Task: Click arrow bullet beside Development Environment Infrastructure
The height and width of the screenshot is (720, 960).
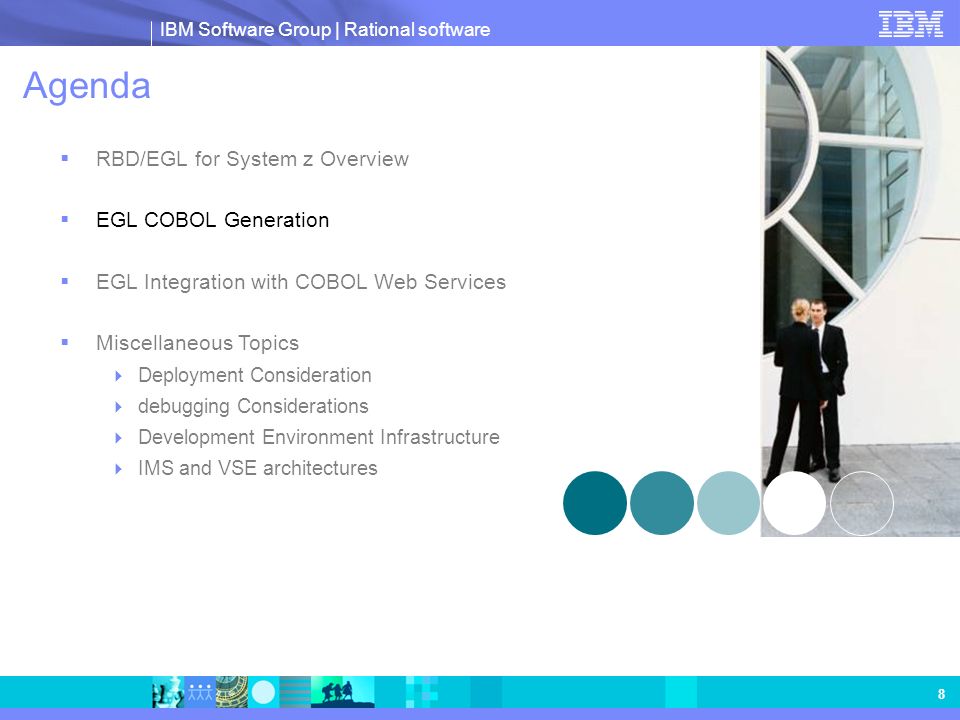Action: coord(119,438)
